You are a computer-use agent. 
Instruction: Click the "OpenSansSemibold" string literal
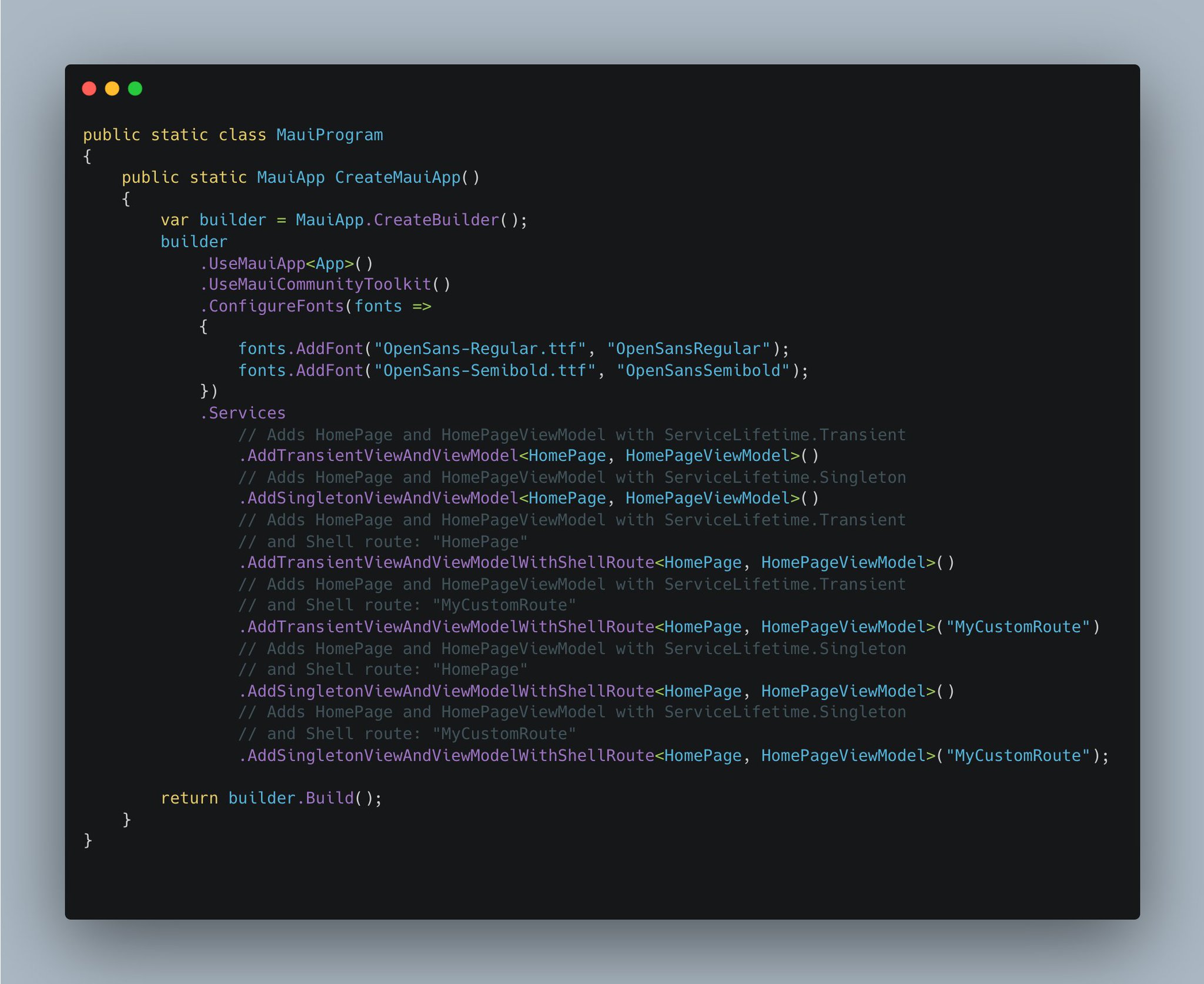(x=703, y=370)
